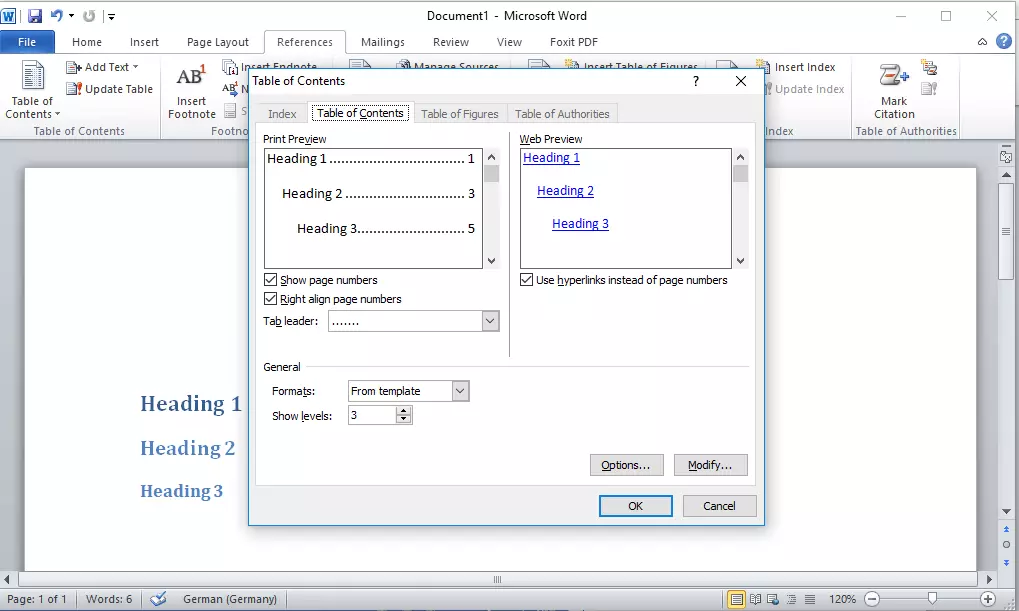Disable Use hyperlinks instead of page numbers
The width and height of the screenshot is (1019, 611).
click(x=527, y=280)
